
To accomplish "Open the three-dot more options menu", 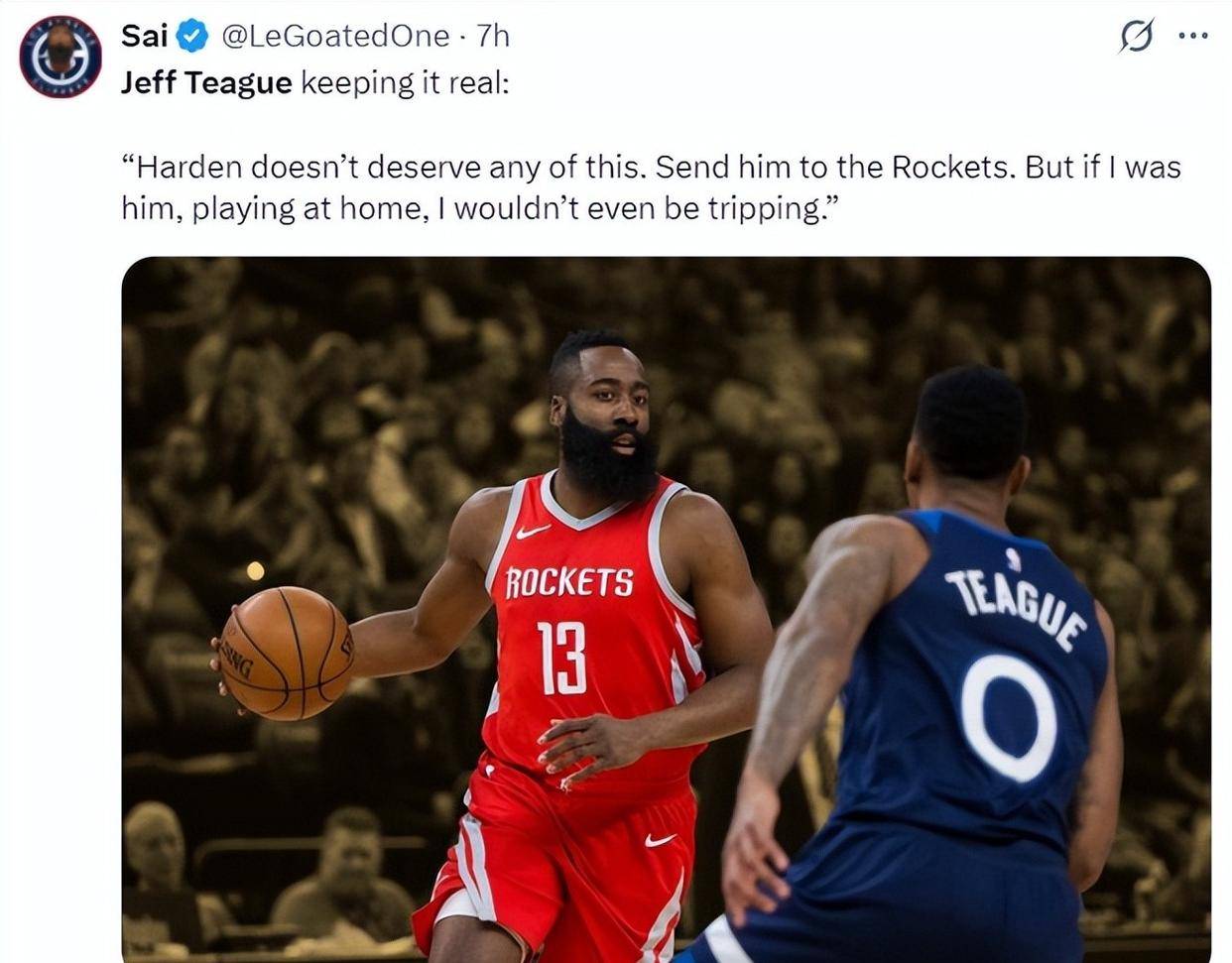I will point(1192,36).
